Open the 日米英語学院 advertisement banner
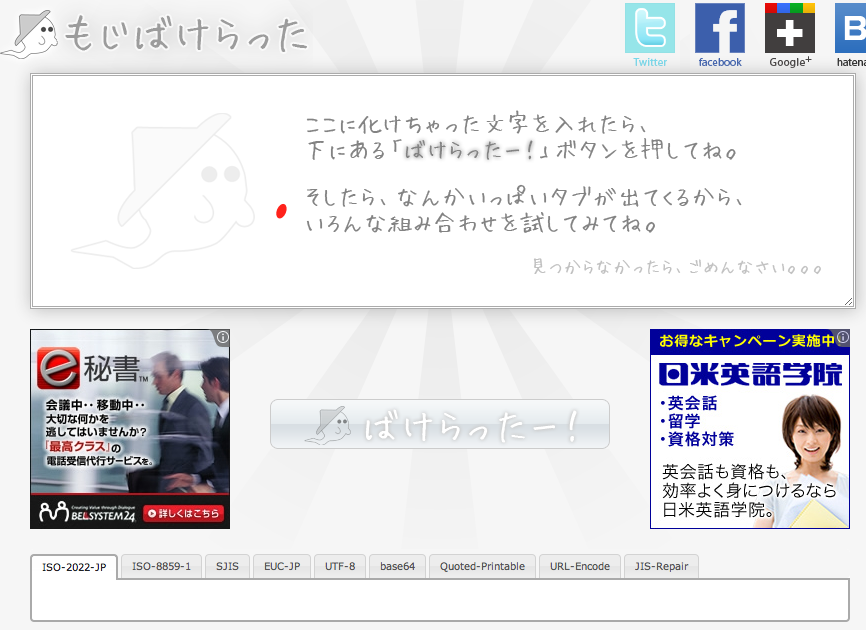Screen dimensions: 866x630 pos(749,429)
